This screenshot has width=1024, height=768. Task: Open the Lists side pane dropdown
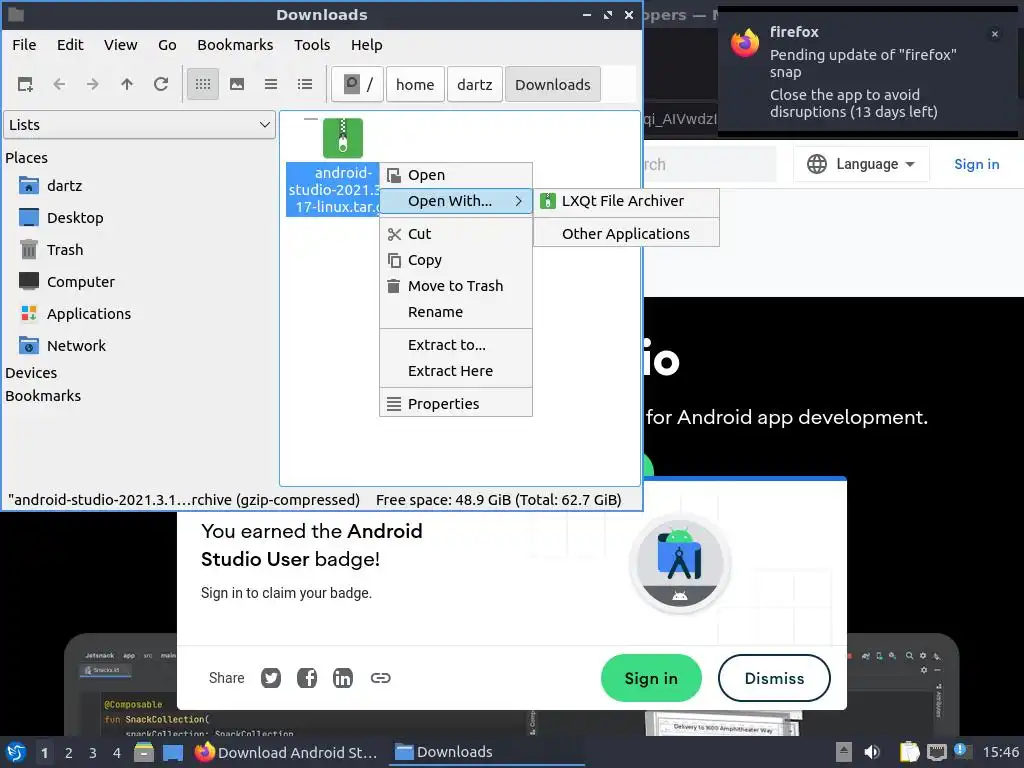(139, 125)
